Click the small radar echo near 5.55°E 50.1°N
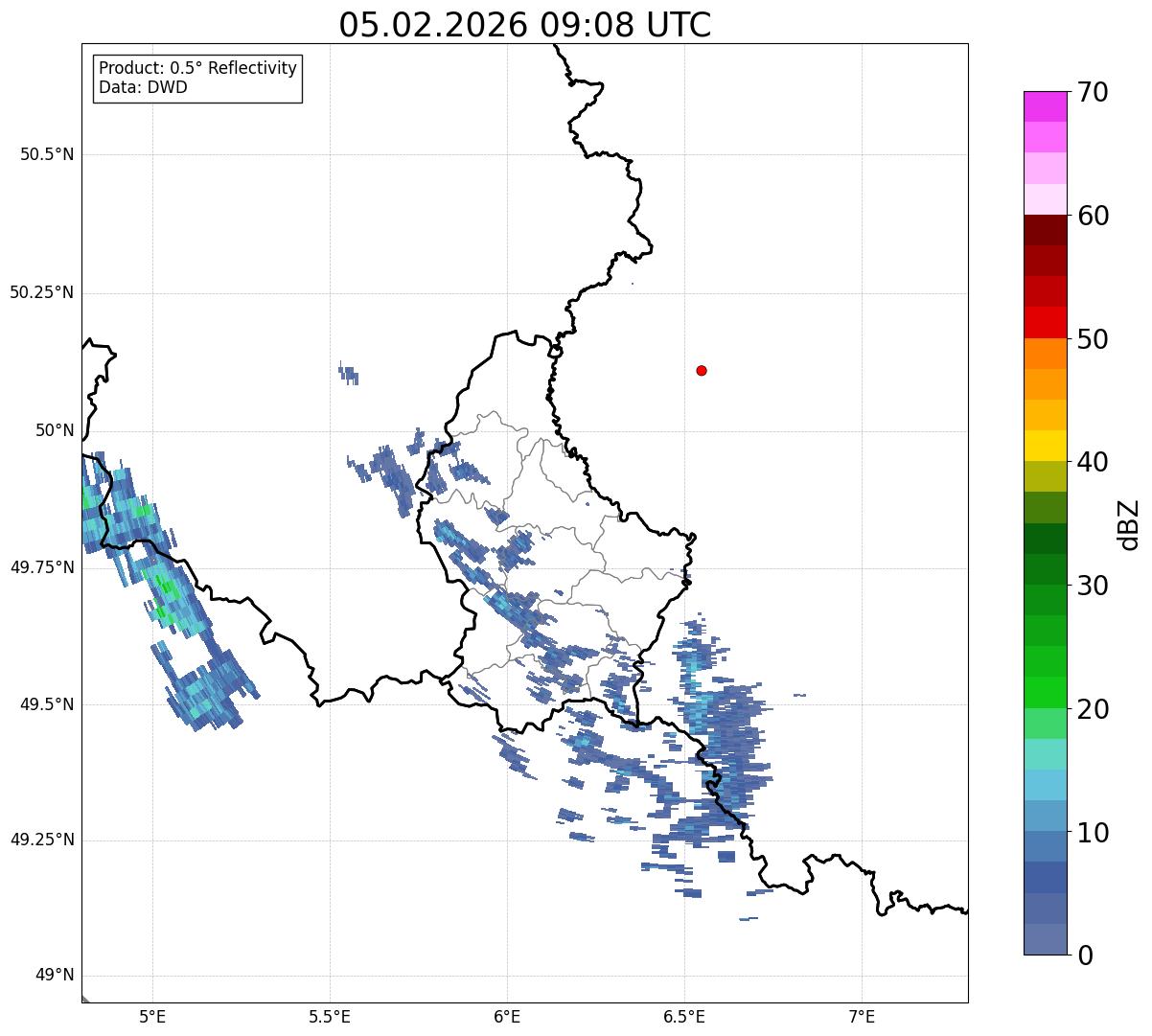1152x1036 pixels. click(x=349, y=374)
